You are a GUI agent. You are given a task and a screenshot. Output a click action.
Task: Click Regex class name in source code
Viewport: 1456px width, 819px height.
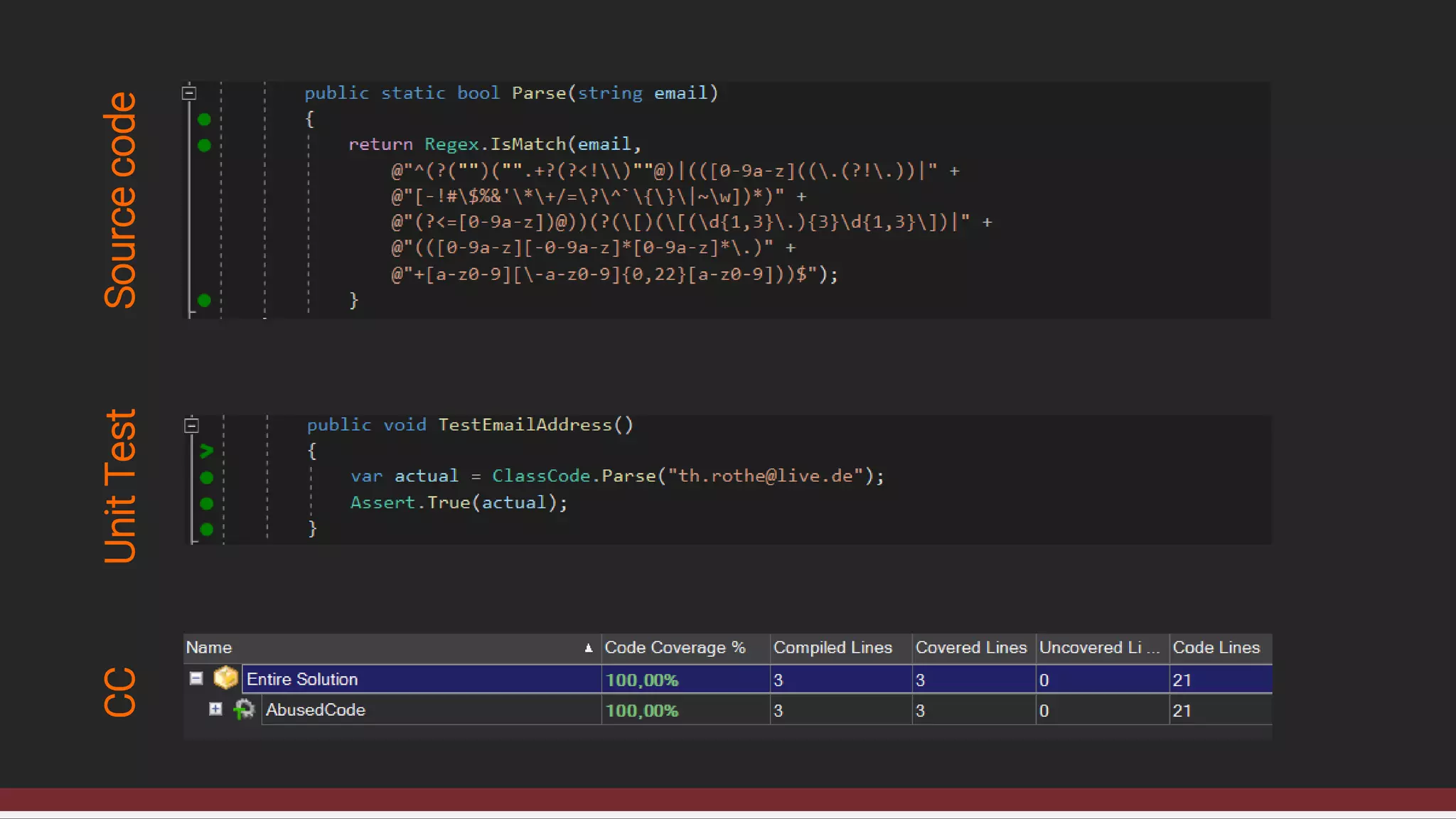tap(451, 144)
